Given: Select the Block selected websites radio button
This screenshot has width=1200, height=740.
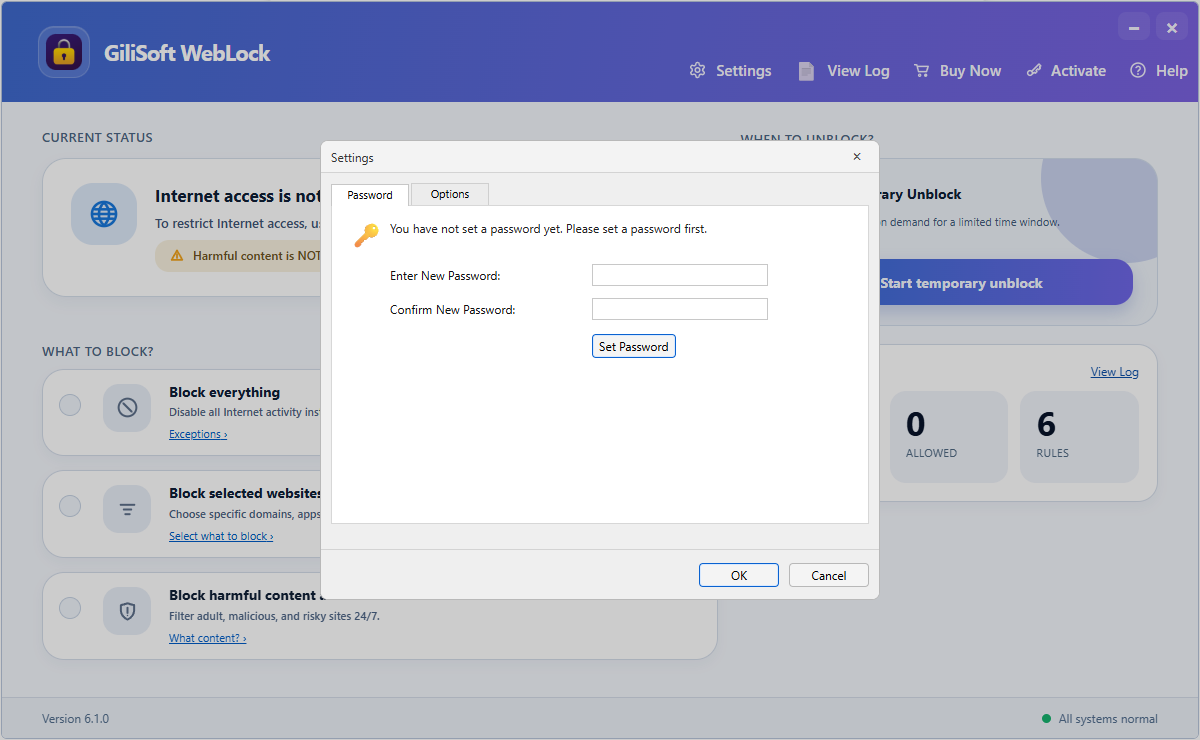Looking at the screenshot, I should click(x=70, y=506).
